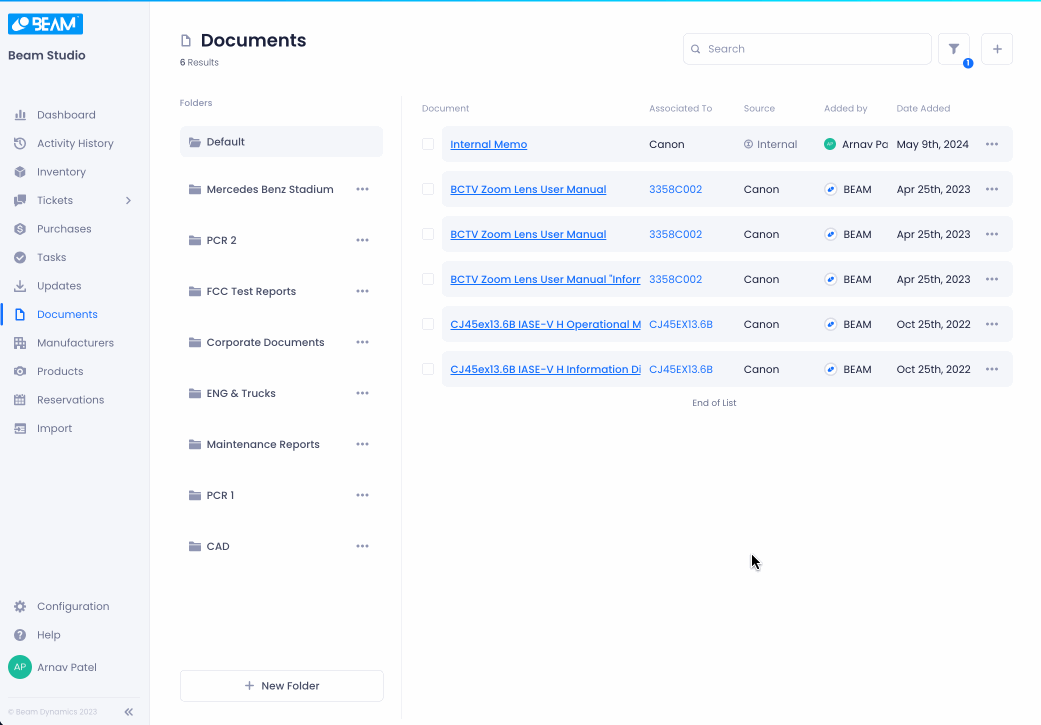The image size is (1041, 725).
Task: Click the Source column header
Action: click(x=759, y=108)
